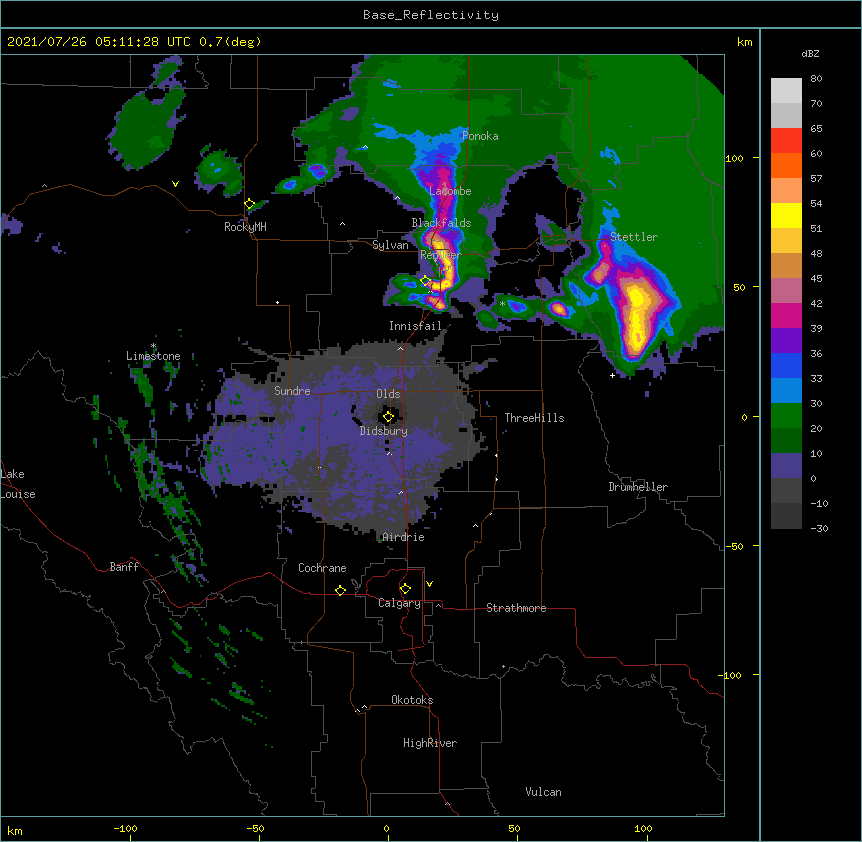
Task: Click the Calgary city label
Action: 400,603
